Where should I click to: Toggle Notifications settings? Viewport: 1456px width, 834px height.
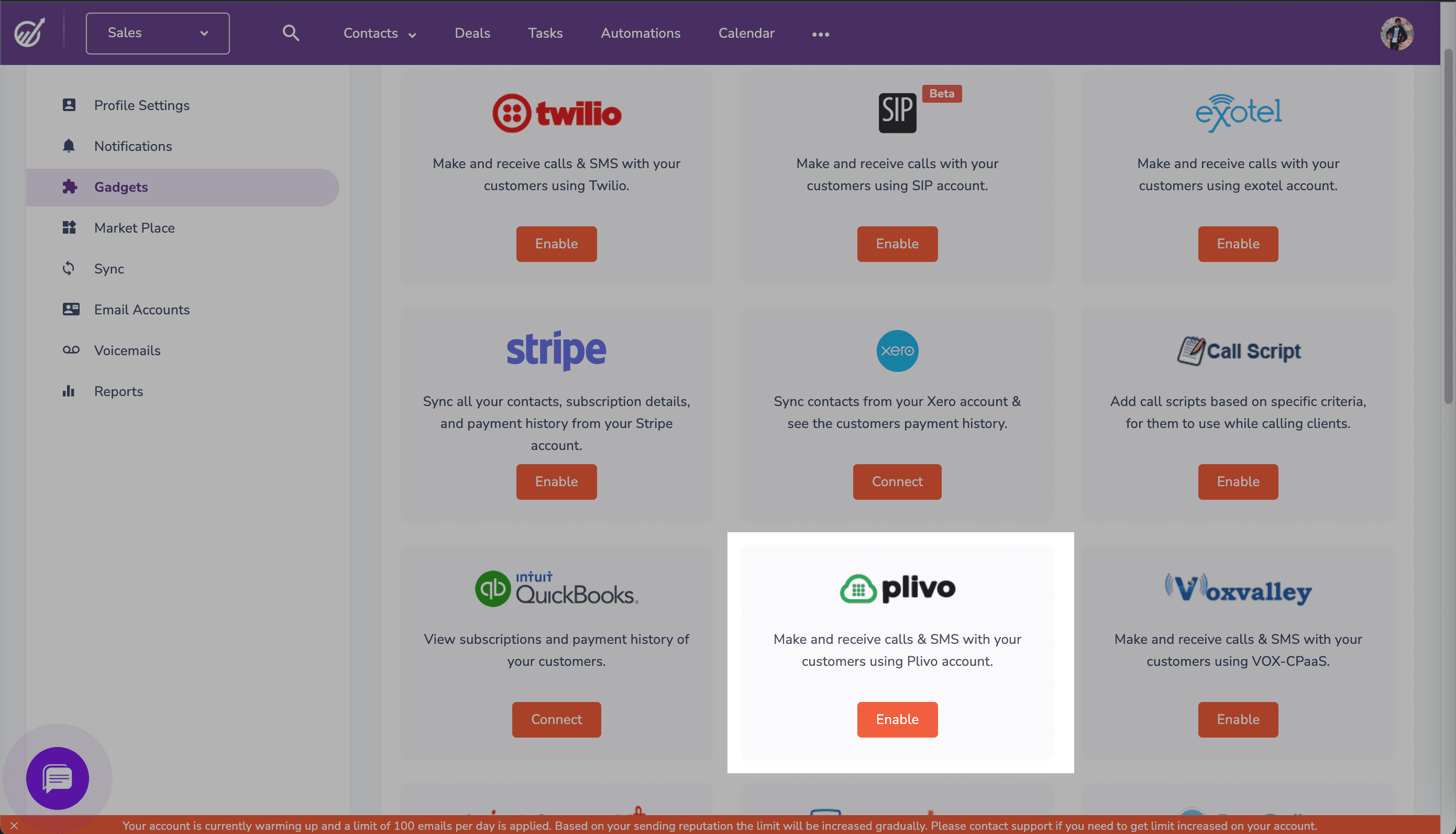133,146
